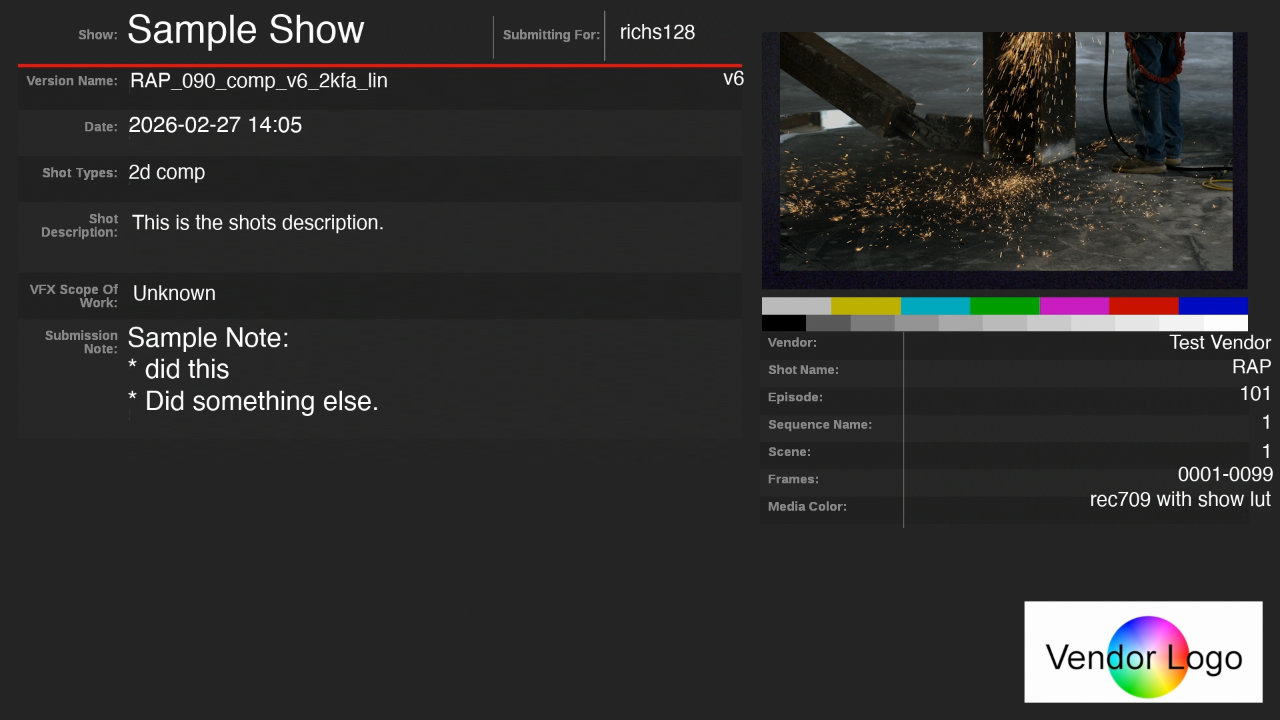
Task: Click the magenta color bar swatch
Action: [1074, 306]
